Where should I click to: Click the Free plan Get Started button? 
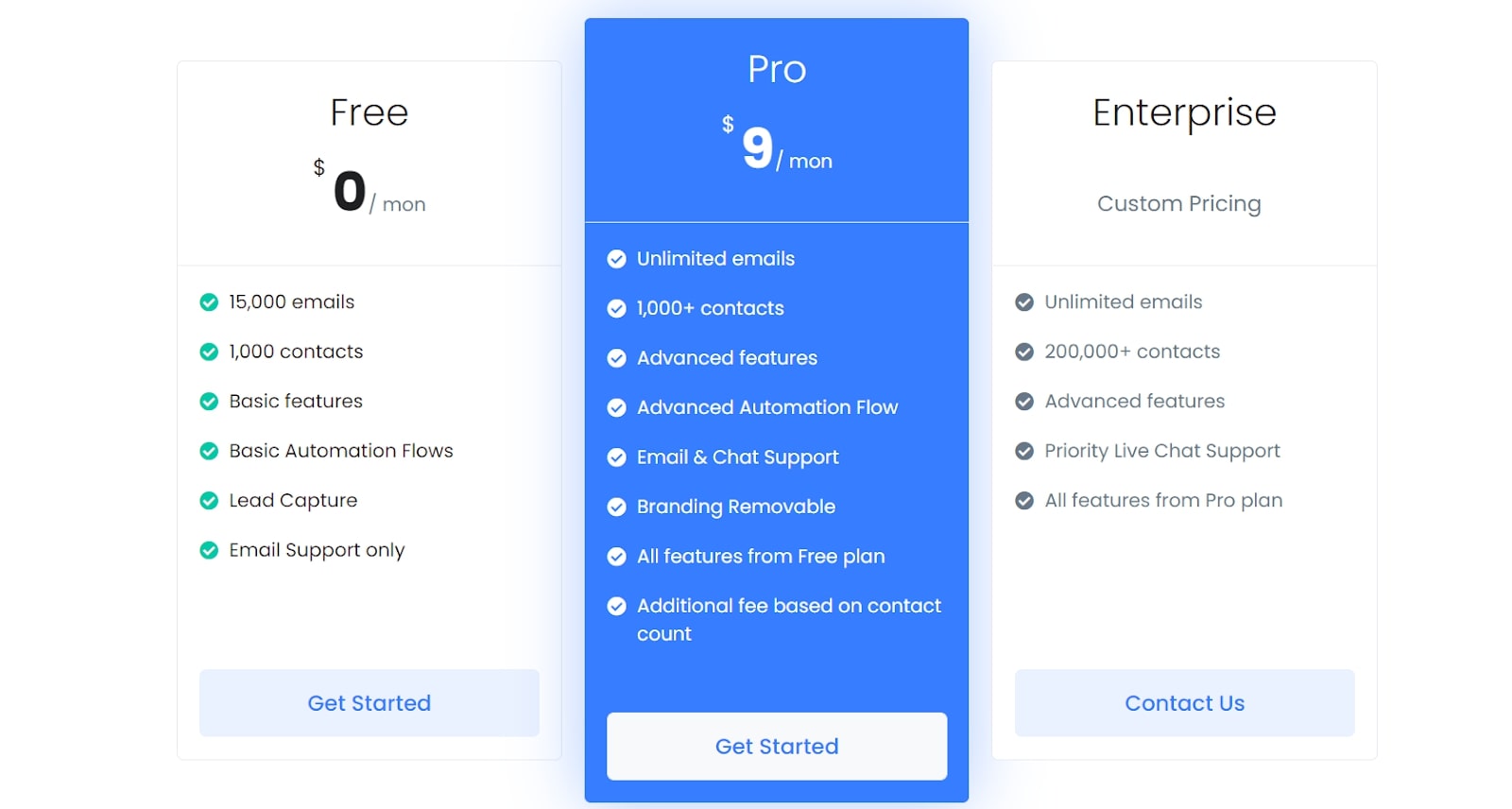click(x=369, y=703)
